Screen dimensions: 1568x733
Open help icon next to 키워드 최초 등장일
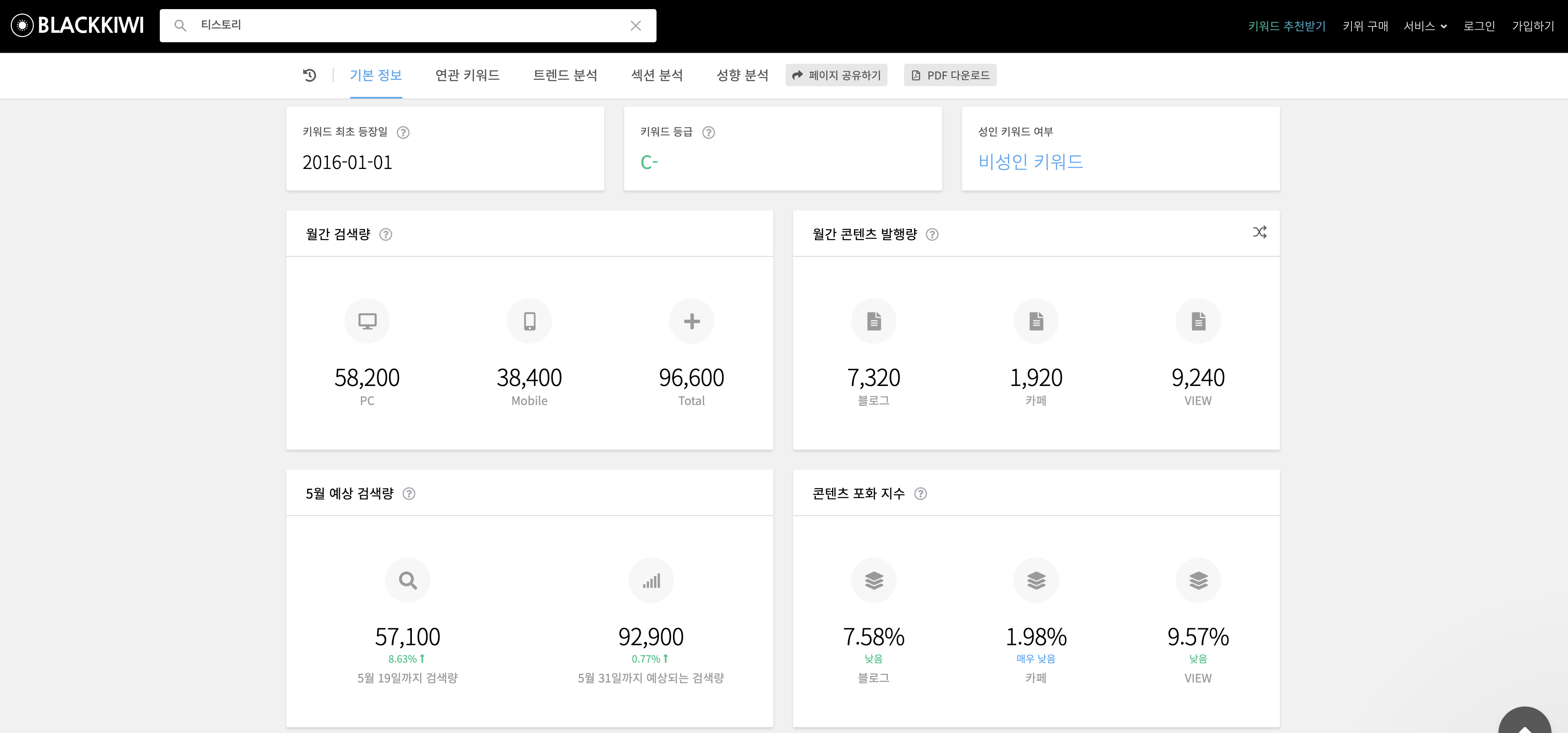(403, 132)
